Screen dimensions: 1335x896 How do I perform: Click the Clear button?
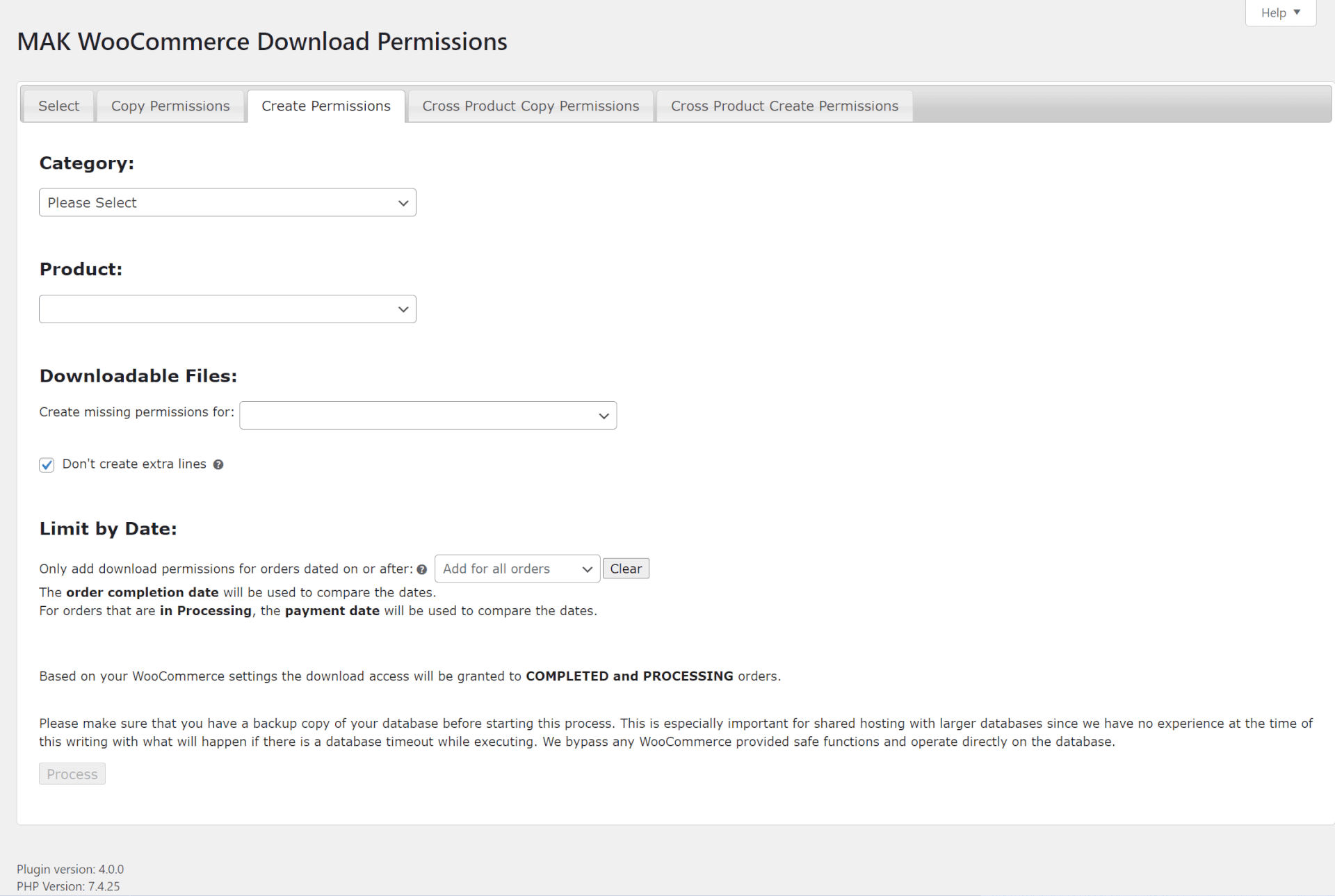(626, 569)
